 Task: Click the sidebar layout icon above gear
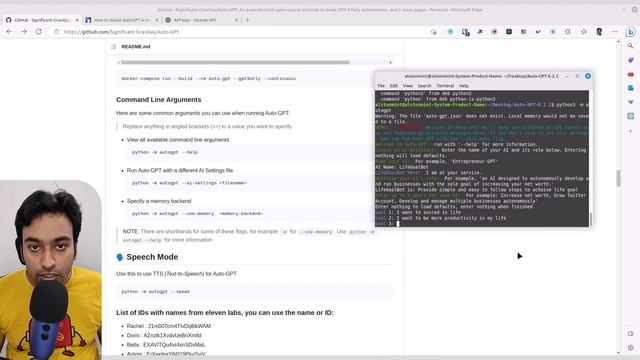point(631,333)
